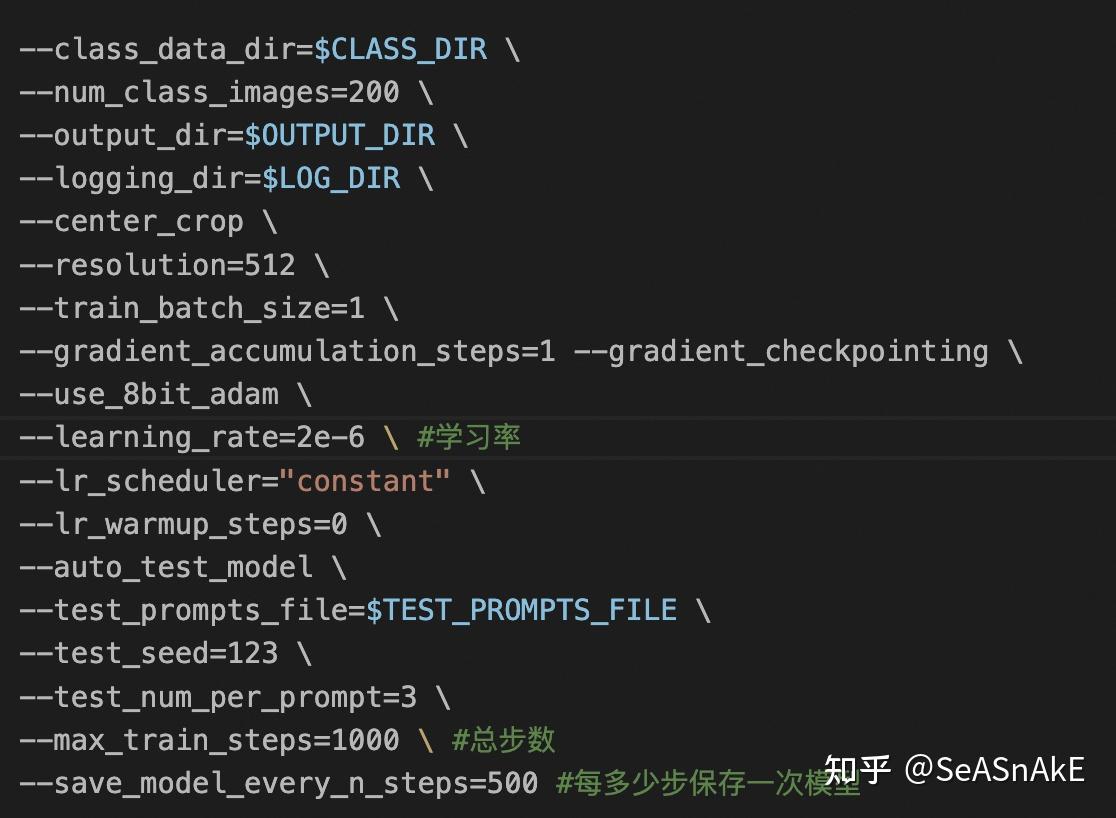Click the --auto_test_model line
1116x818 pixels.
(165, 567)
